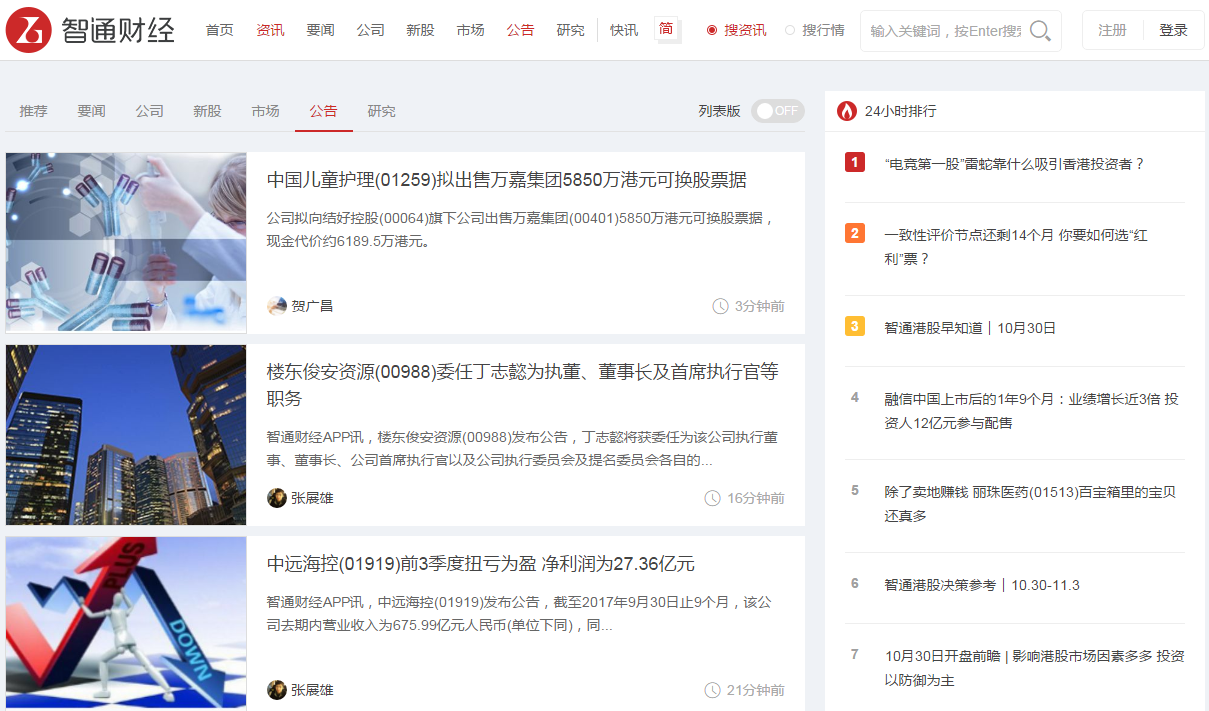Switch to the 研究 content tab
Screen dimensions: 1209x711
(381, 111)
